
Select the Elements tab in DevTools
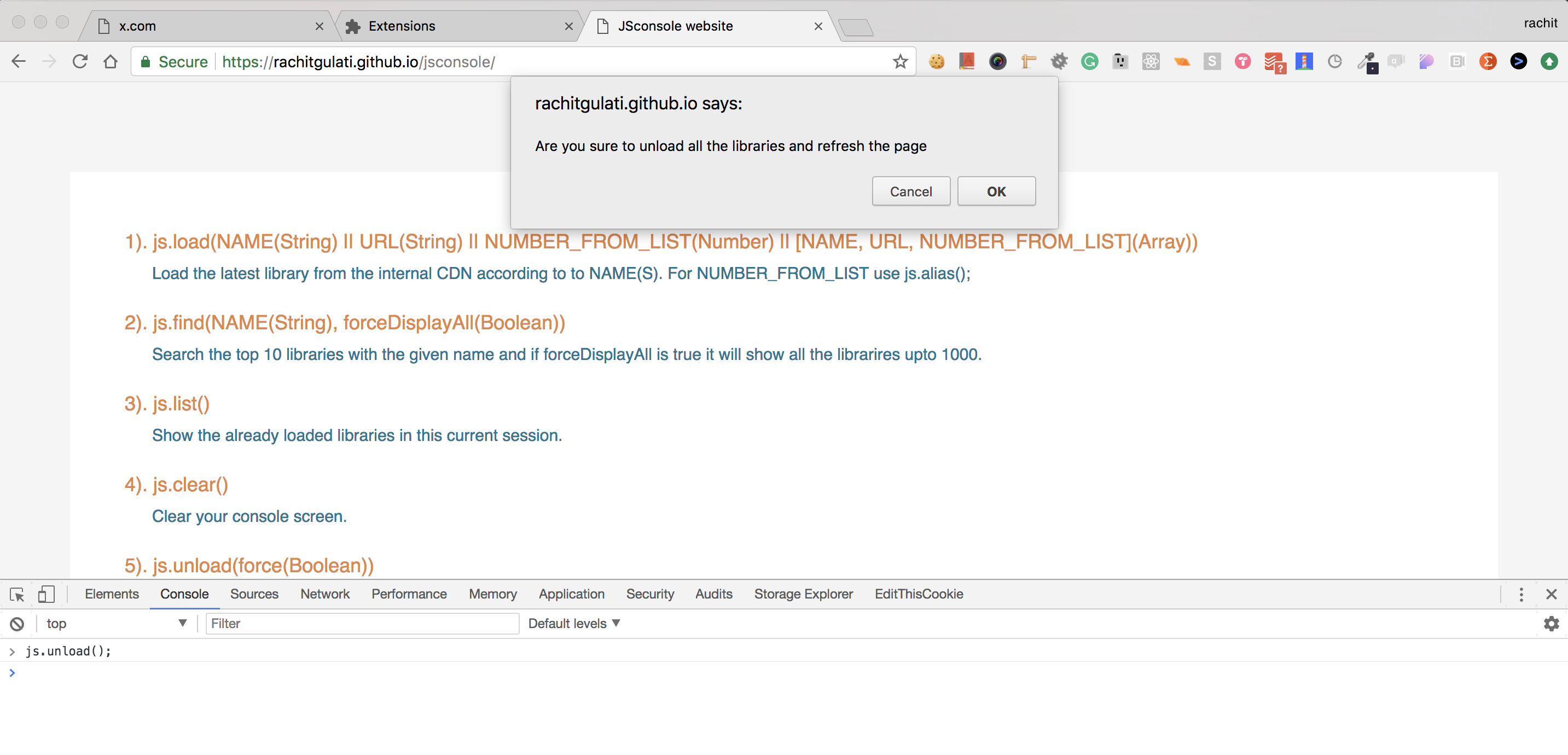111,594
